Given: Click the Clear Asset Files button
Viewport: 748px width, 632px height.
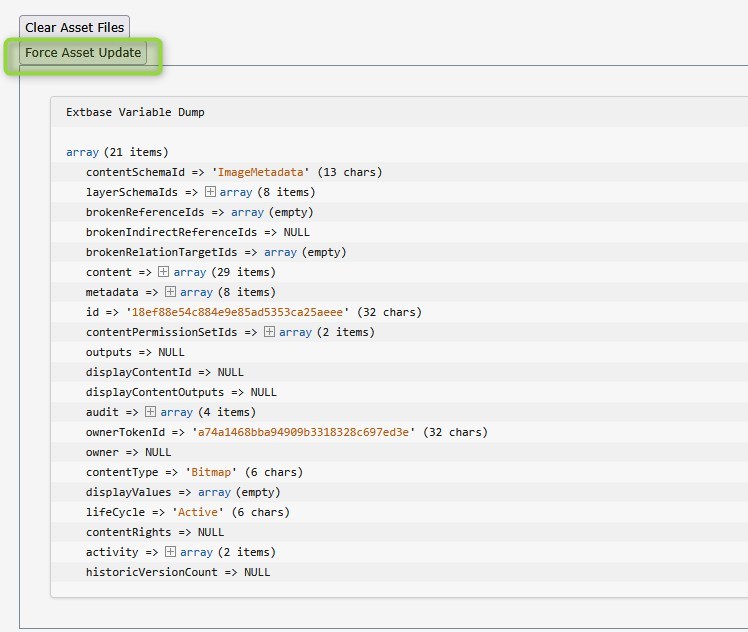Looking at the screenshot, I should click(x=74, y=27).
